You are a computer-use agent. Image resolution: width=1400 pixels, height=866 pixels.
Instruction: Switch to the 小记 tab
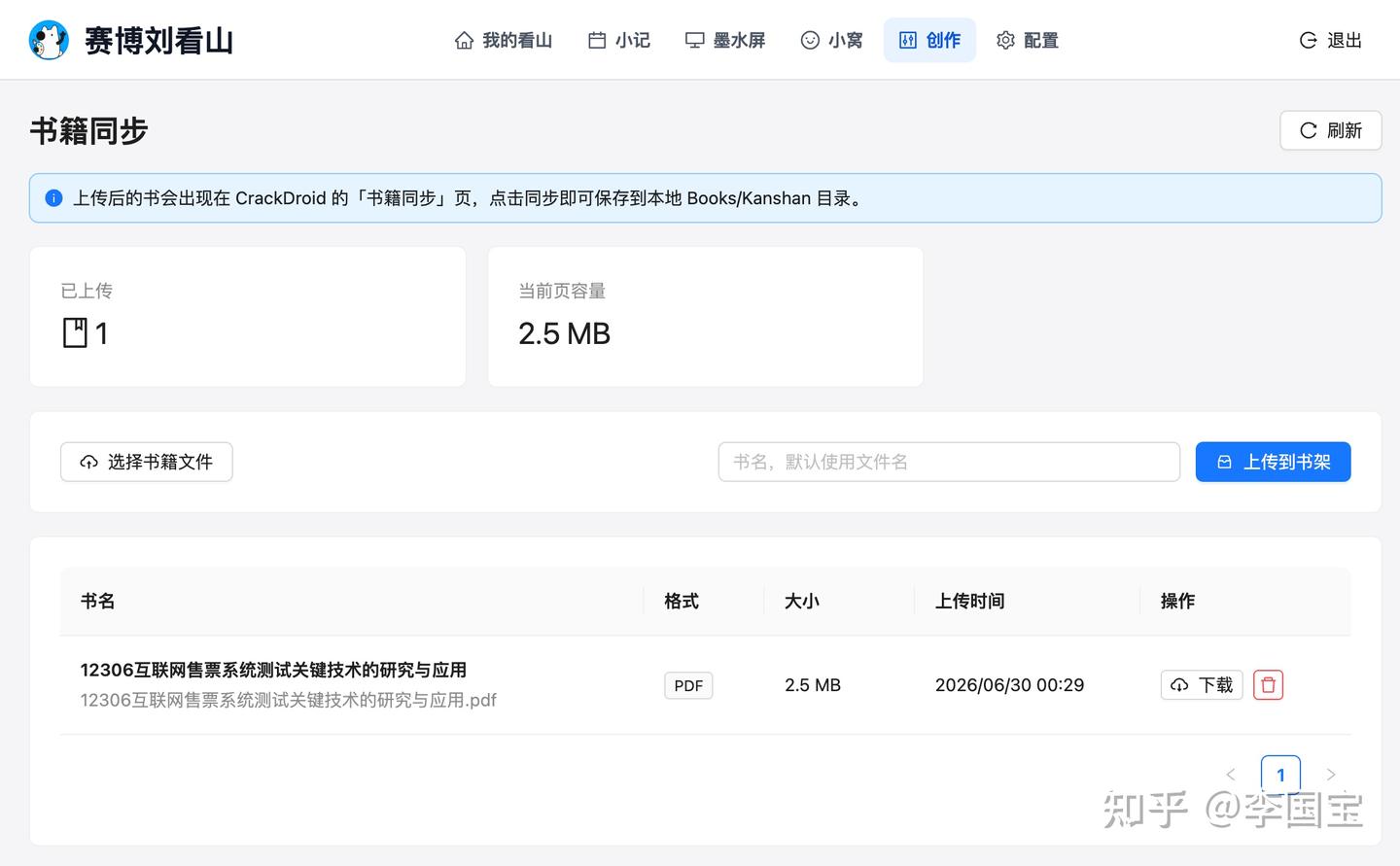(619, 40)
